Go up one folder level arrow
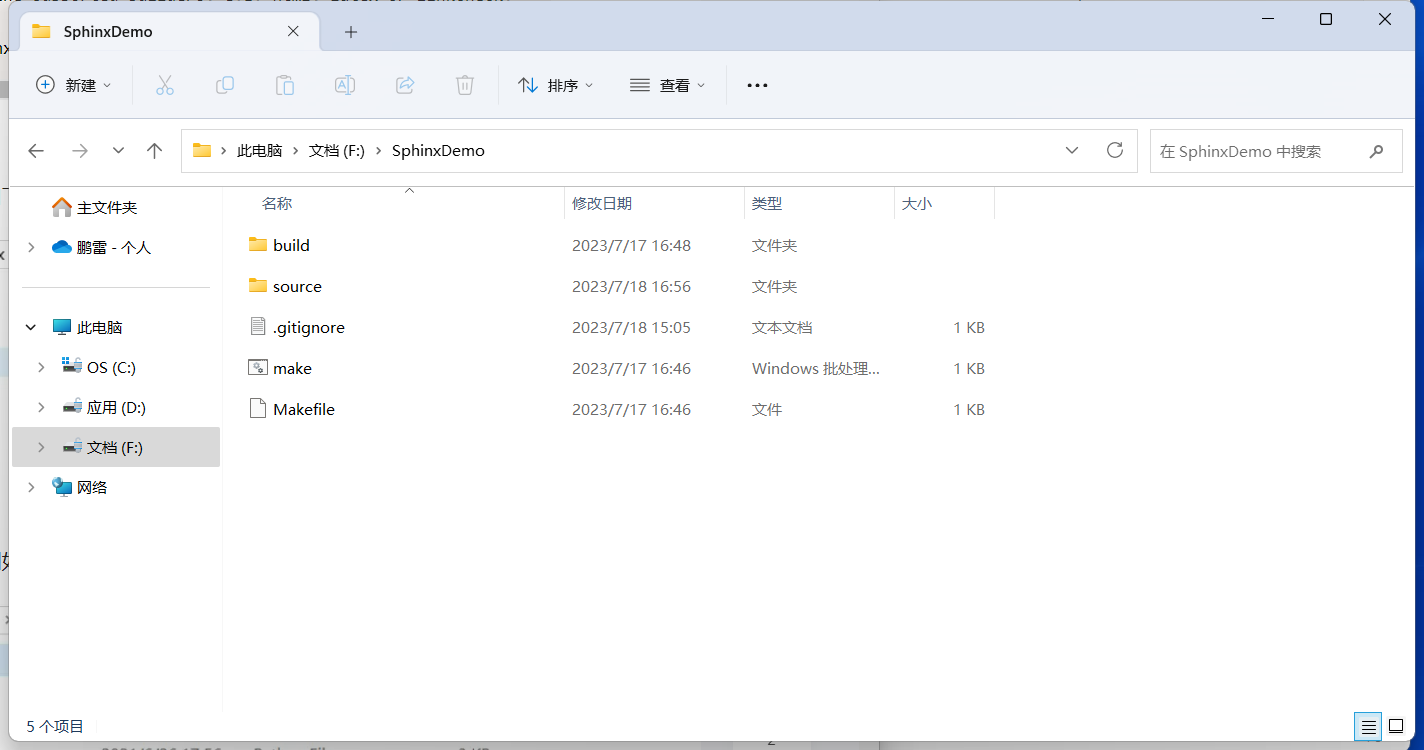Viewport: 1424px width, 750px height. pos(154,151)
